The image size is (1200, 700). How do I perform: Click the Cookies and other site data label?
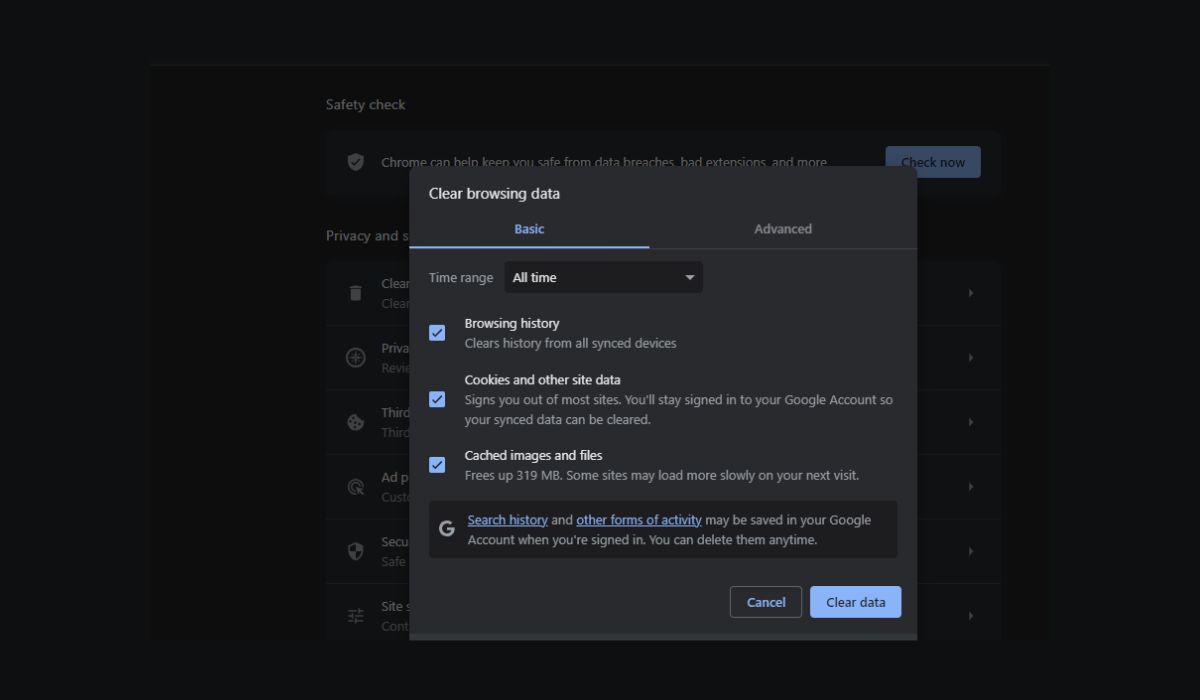point(542,380)
